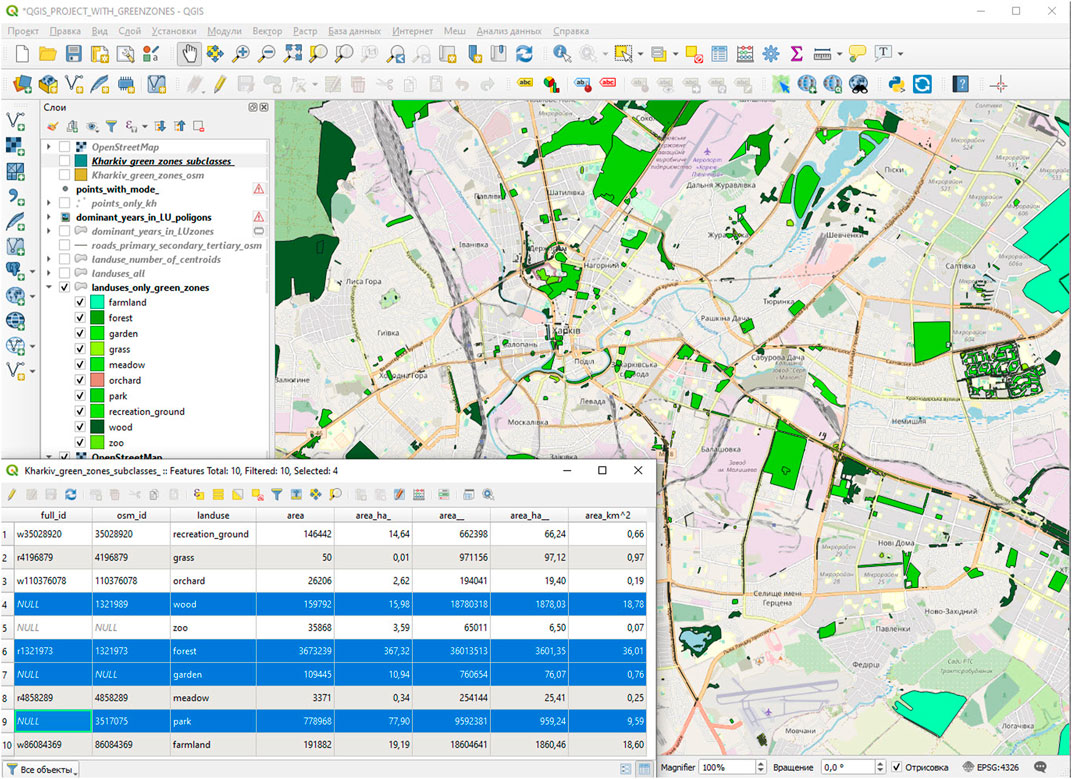The width and height of the screenshot is (1072, 779).
Task: Open the Проект menu
Action: (x=23, y=31)
